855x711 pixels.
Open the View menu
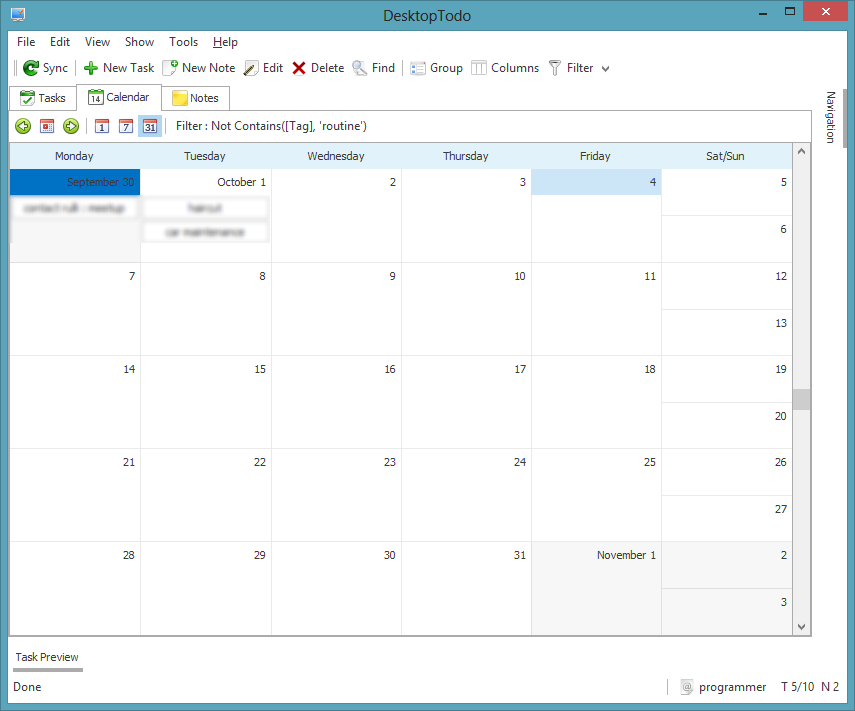pyautogui.click(x=97, y=42)
